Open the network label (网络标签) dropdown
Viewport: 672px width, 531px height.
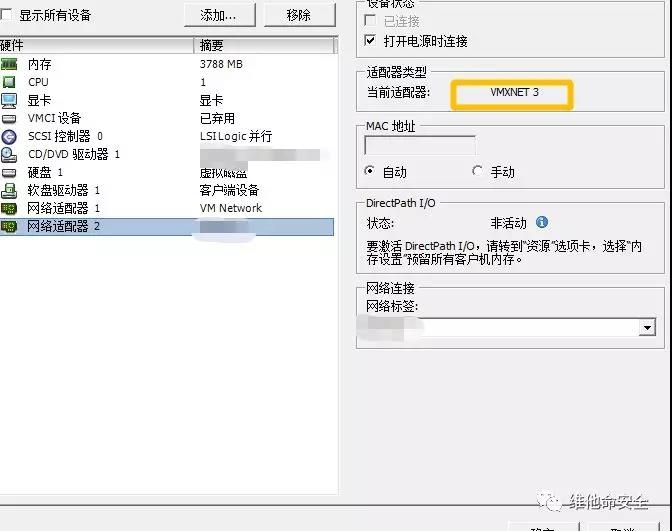(647, 327)
